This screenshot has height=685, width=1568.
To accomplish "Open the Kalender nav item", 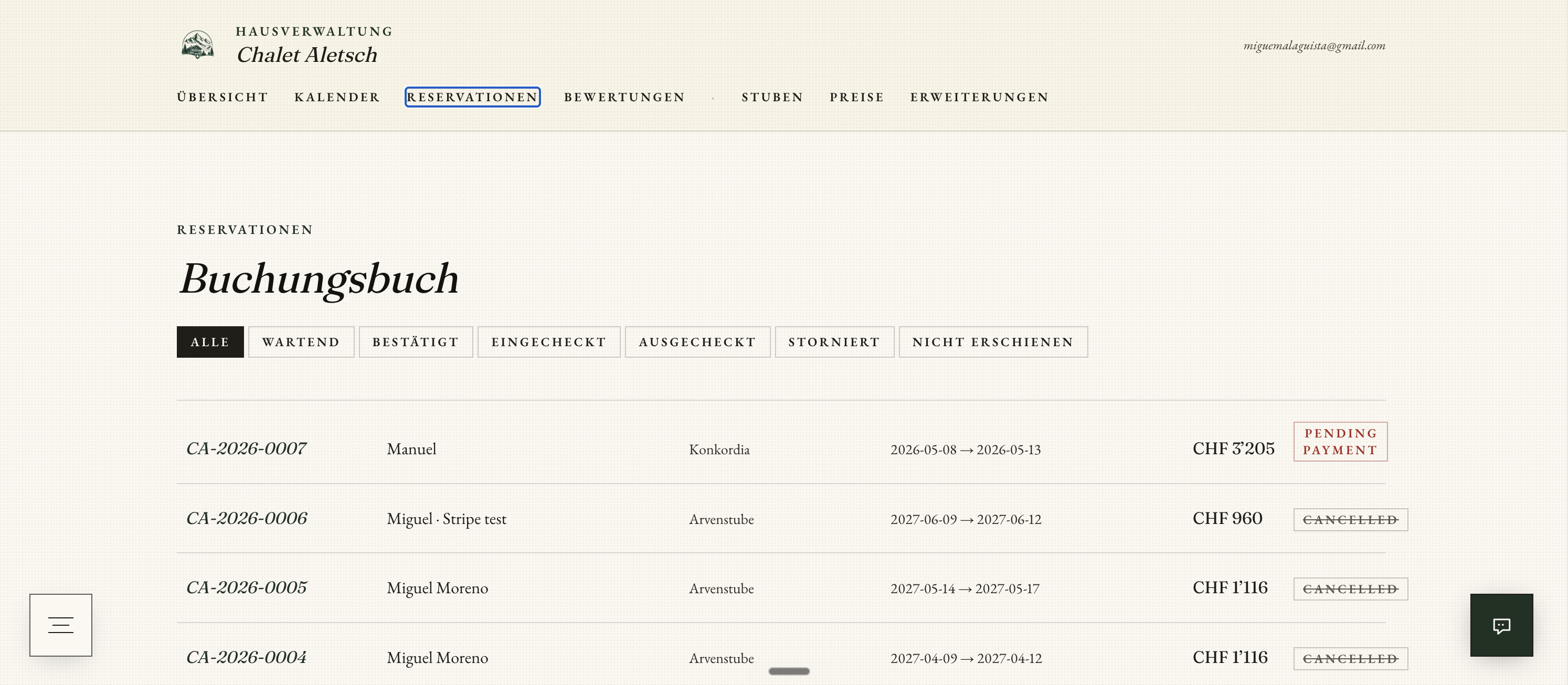I will point(336,98).
